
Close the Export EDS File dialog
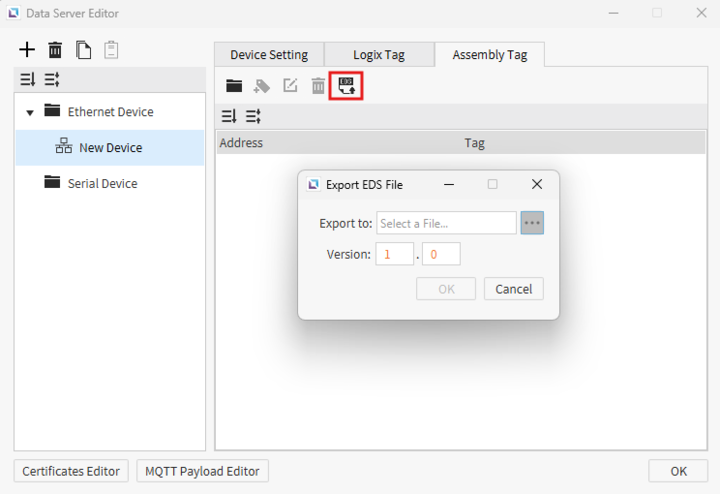(x=537, y=184)
